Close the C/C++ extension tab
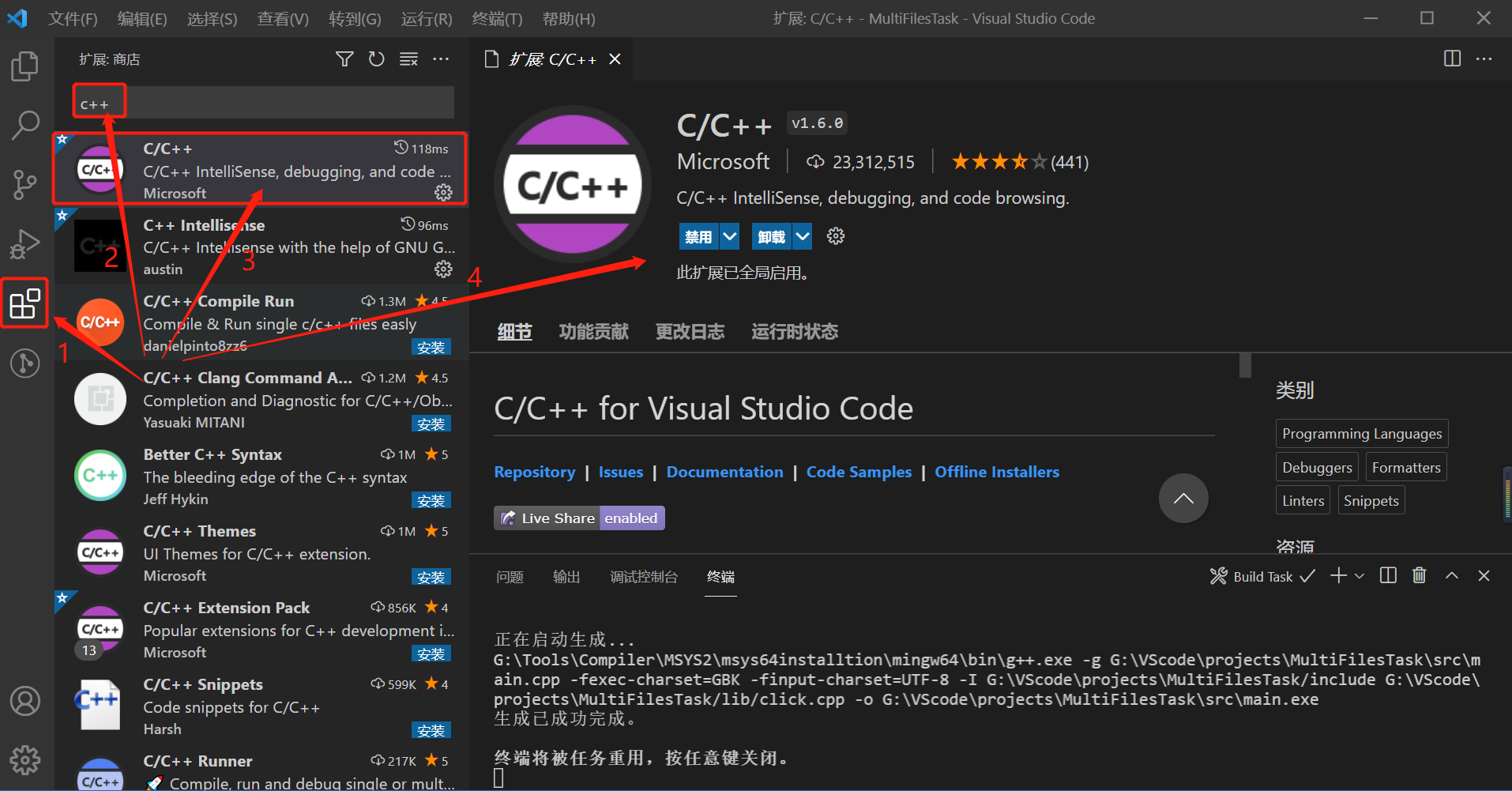Image resolution: width=1512 pixels, height=791 pixels. 615,59
